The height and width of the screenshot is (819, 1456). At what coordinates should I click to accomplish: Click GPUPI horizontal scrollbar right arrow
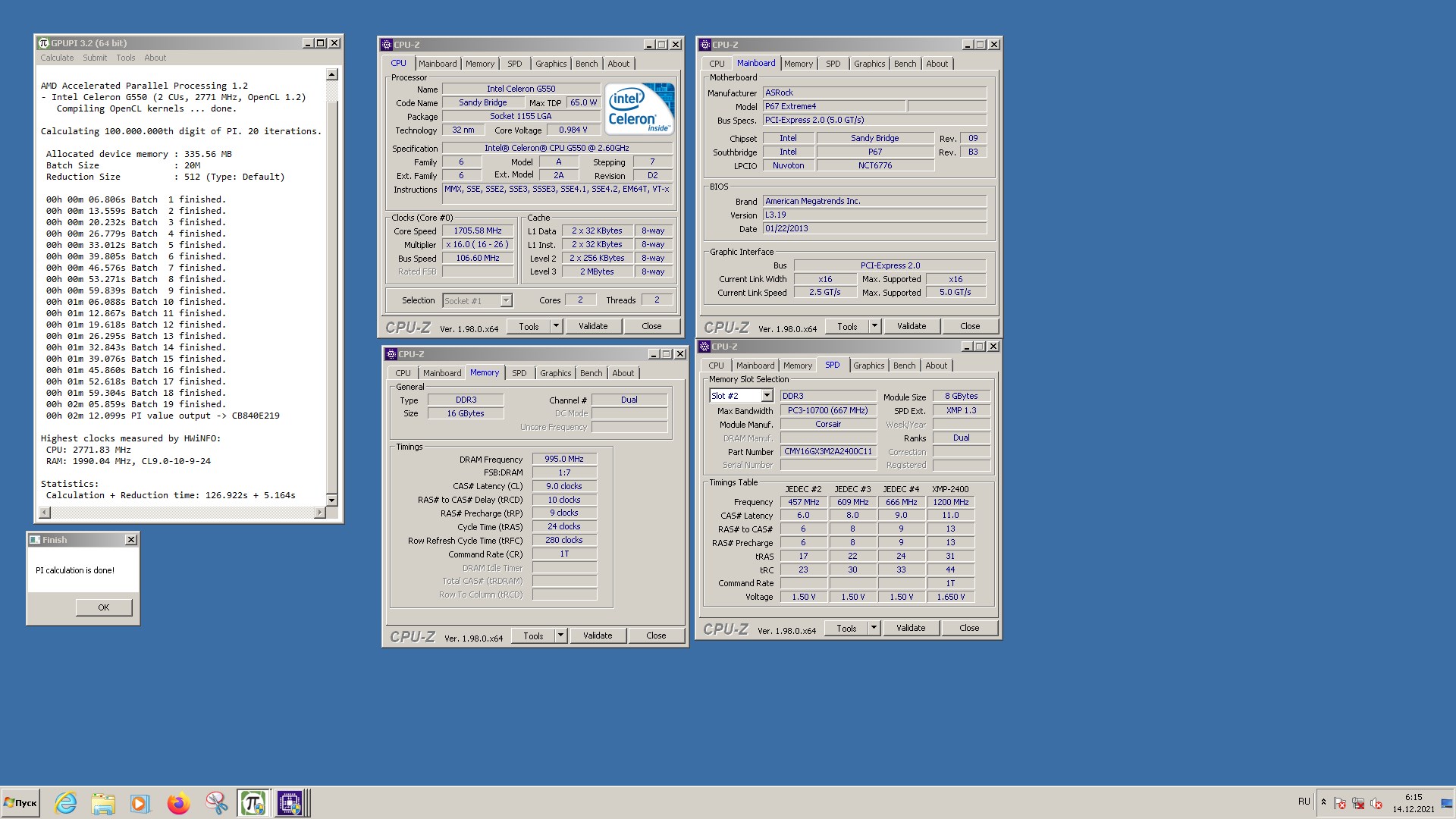click(x=319, y=513)
